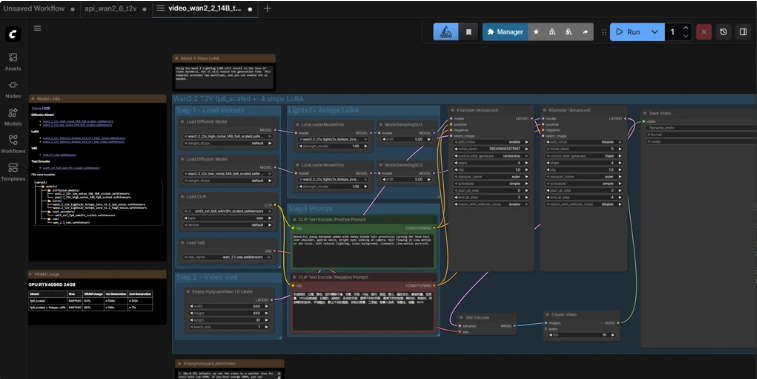Select the 'Lightx2v 4steps LoRA' group title
This screenshot has height=379, width=757.
324,110
